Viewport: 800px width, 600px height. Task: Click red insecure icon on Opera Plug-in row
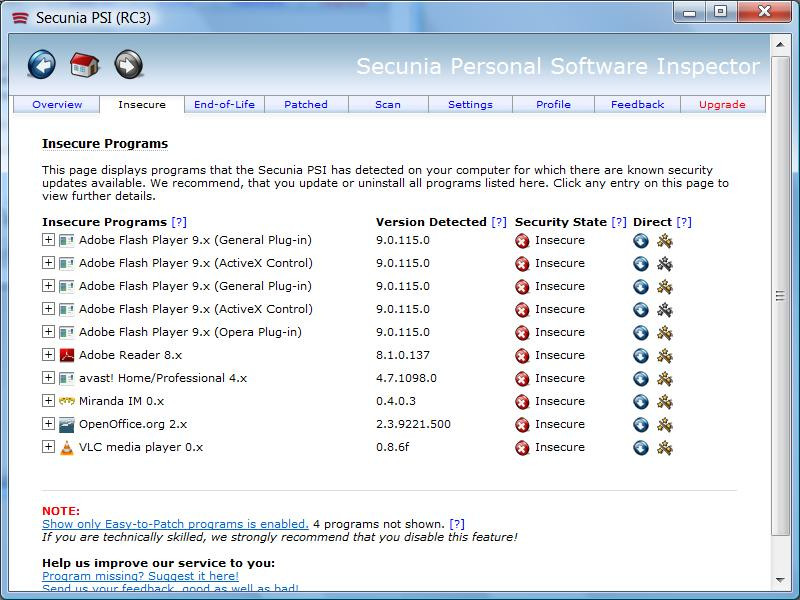coord(522,333)
